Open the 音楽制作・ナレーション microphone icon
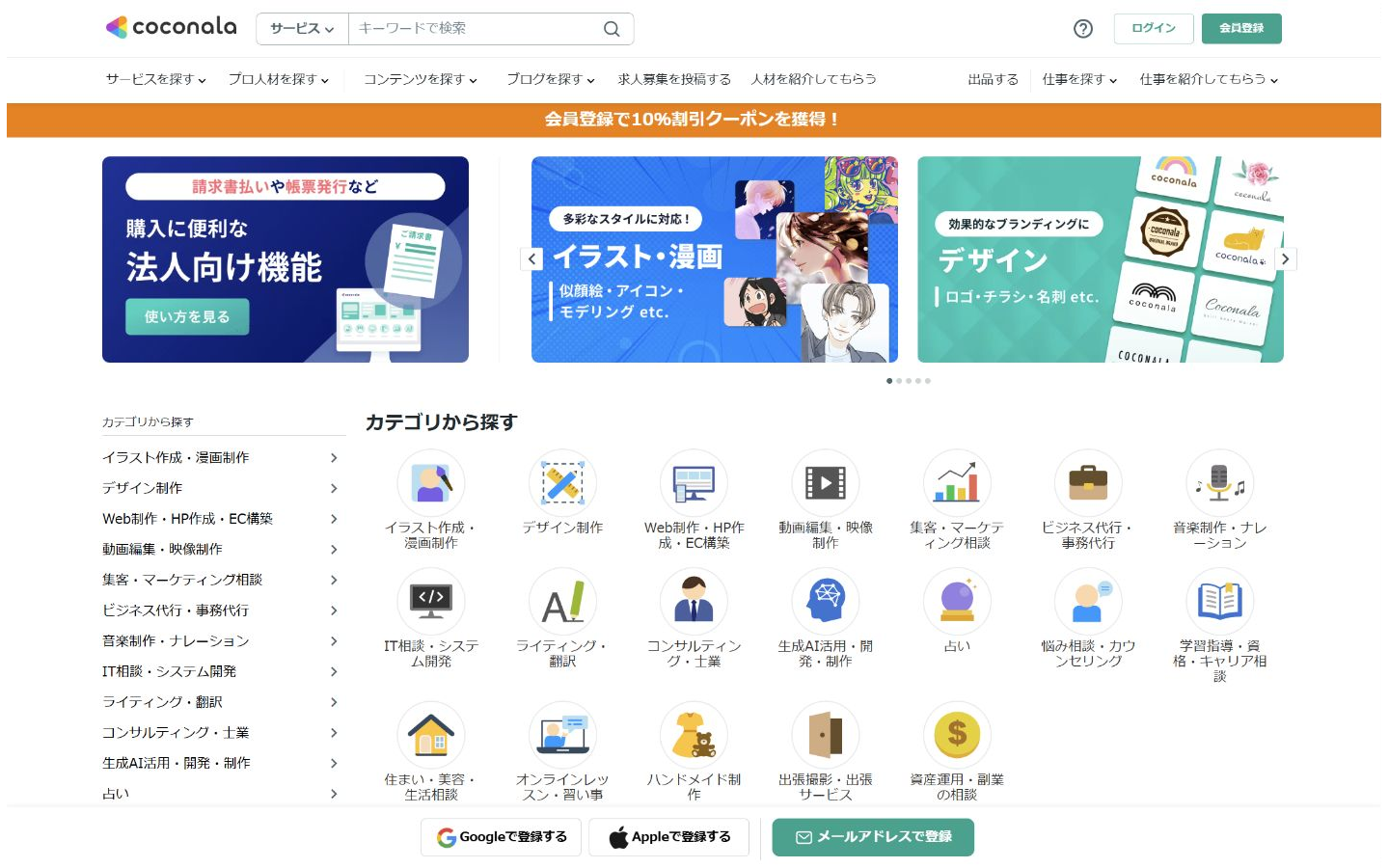This screenshot has height=868, width=1389. (x=1220, y=483)
